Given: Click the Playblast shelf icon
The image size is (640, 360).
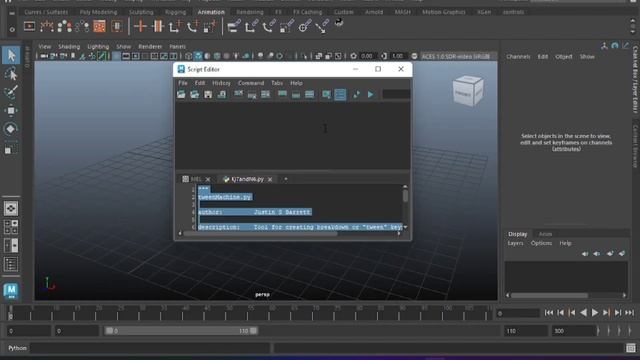Looking at the screenshot, I should click(29, 27).
